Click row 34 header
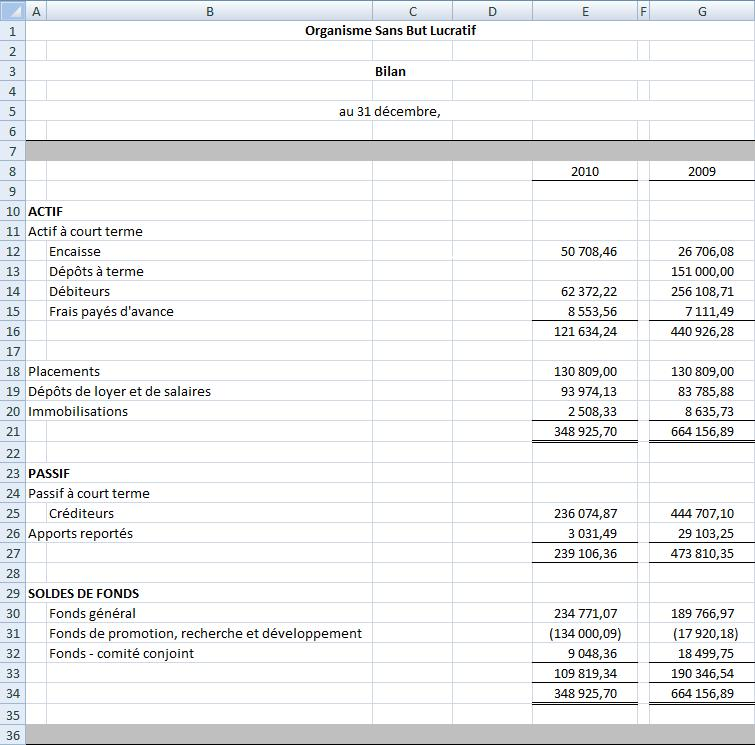 tap(12, 693)
